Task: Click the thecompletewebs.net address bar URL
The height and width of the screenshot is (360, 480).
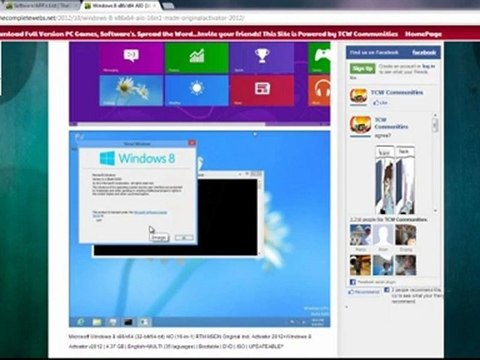Action: 122,18
